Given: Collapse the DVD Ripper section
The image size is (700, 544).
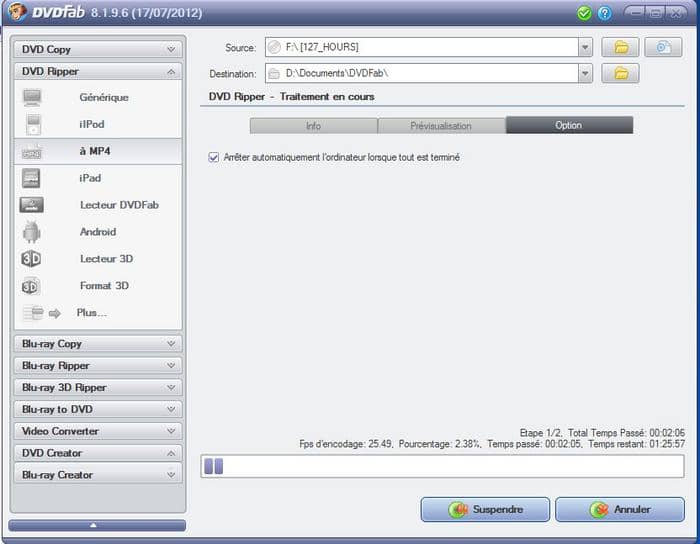Looking at the screenshot, I should pyautogui.click(x=98, y=71).
